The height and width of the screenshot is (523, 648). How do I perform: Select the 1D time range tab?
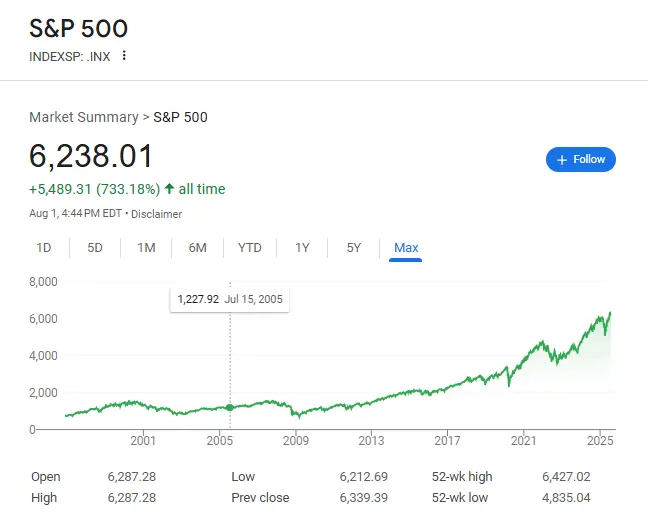point(44,248)
